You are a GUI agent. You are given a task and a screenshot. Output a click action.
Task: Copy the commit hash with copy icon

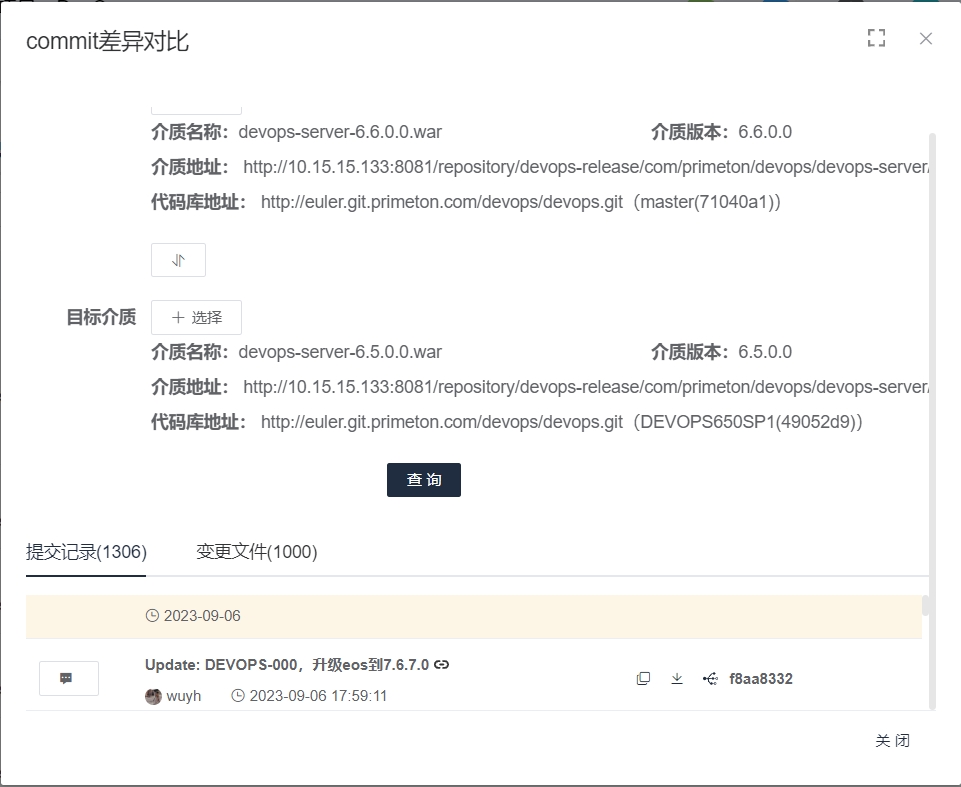point(643,679)
